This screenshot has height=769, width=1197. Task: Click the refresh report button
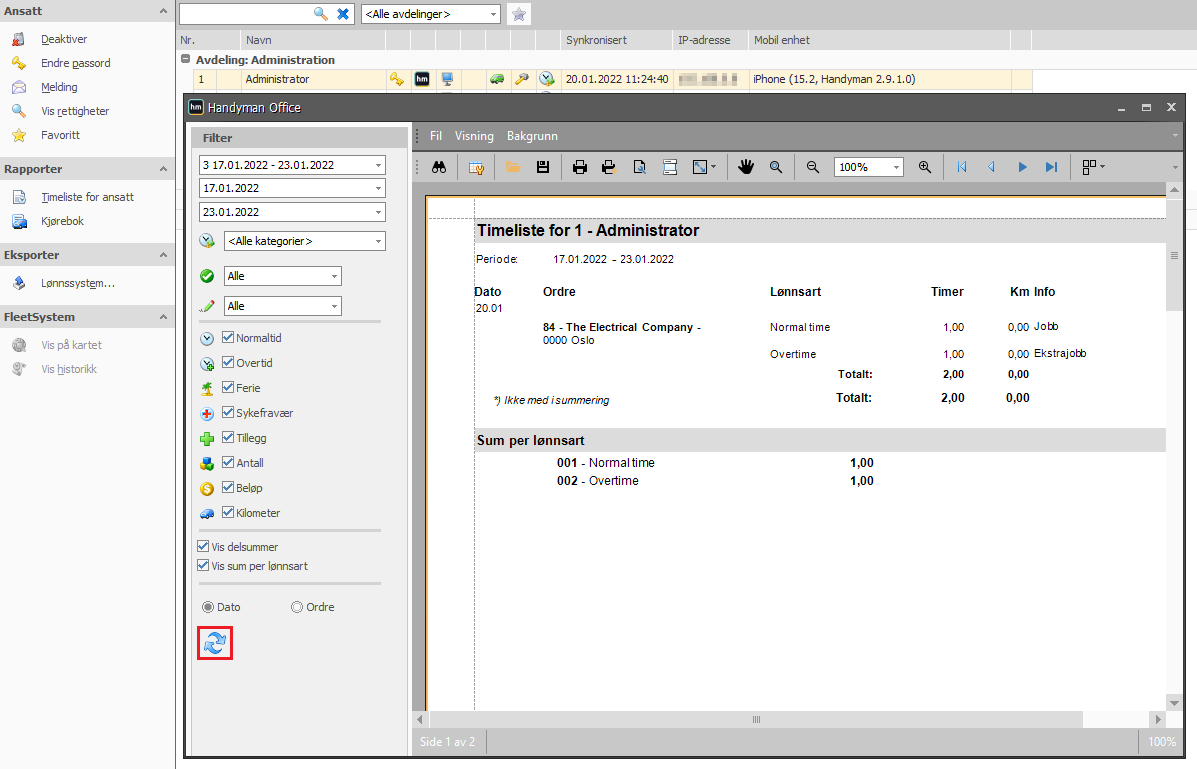pos(215,643)
